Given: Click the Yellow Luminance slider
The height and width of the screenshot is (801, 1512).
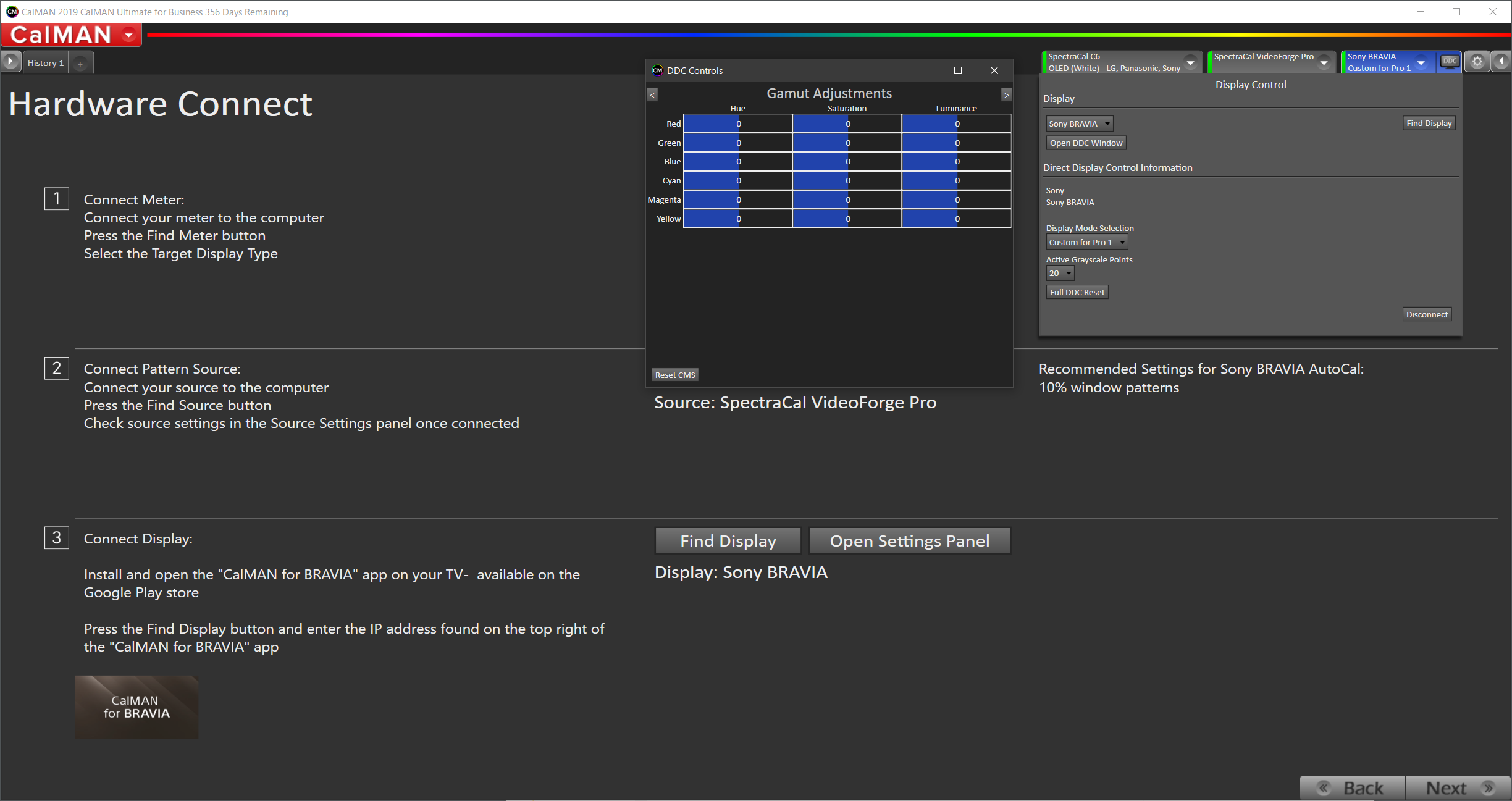Looking at the screenshot, I should pyautogui.click(x=956, y=219).
